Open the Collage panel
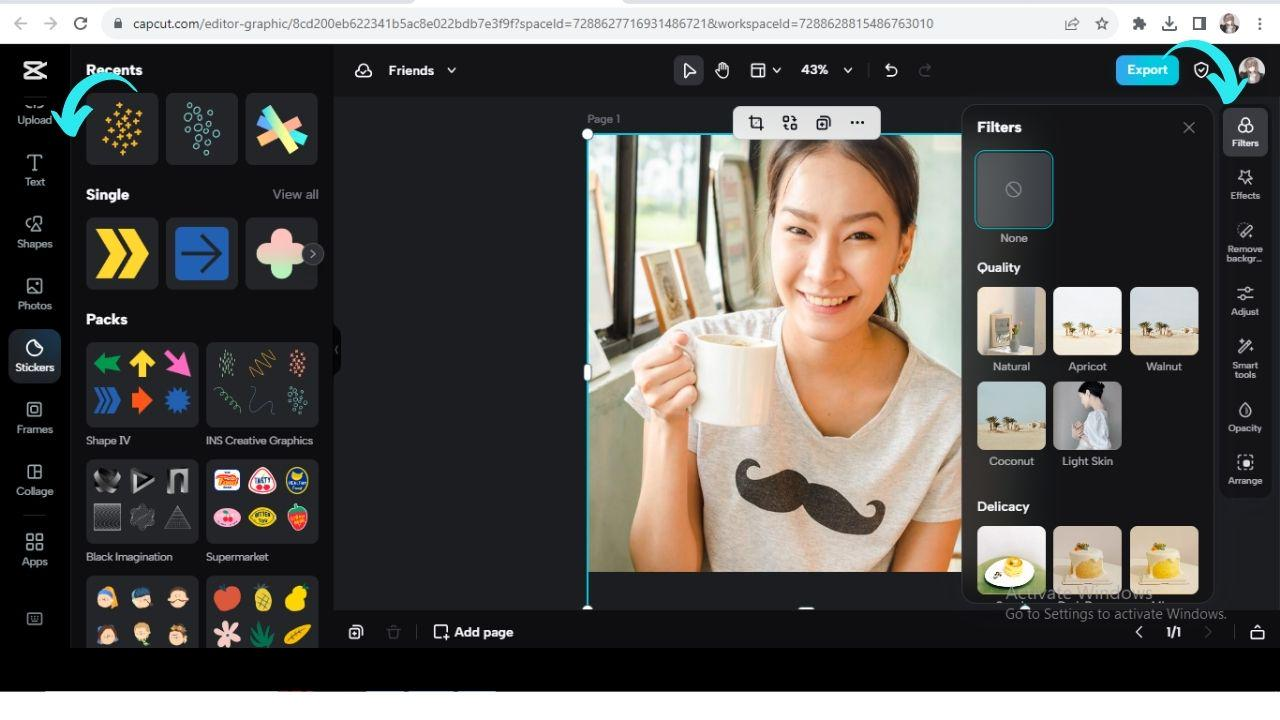The image size is (1280, 720). (x=34, y=479)
